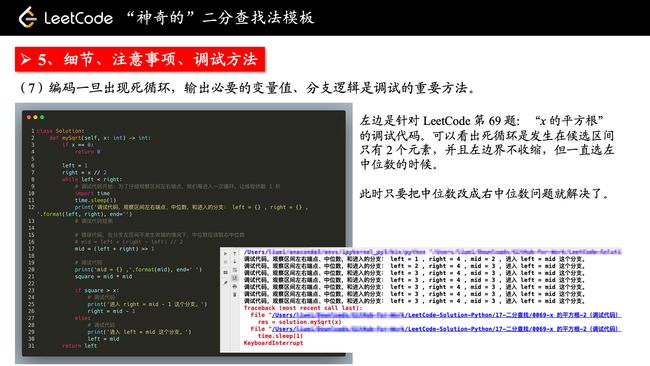Screen dimensions: 650x366
Task: Click code line 'import time' at line 10
Action: pos(92,193)
